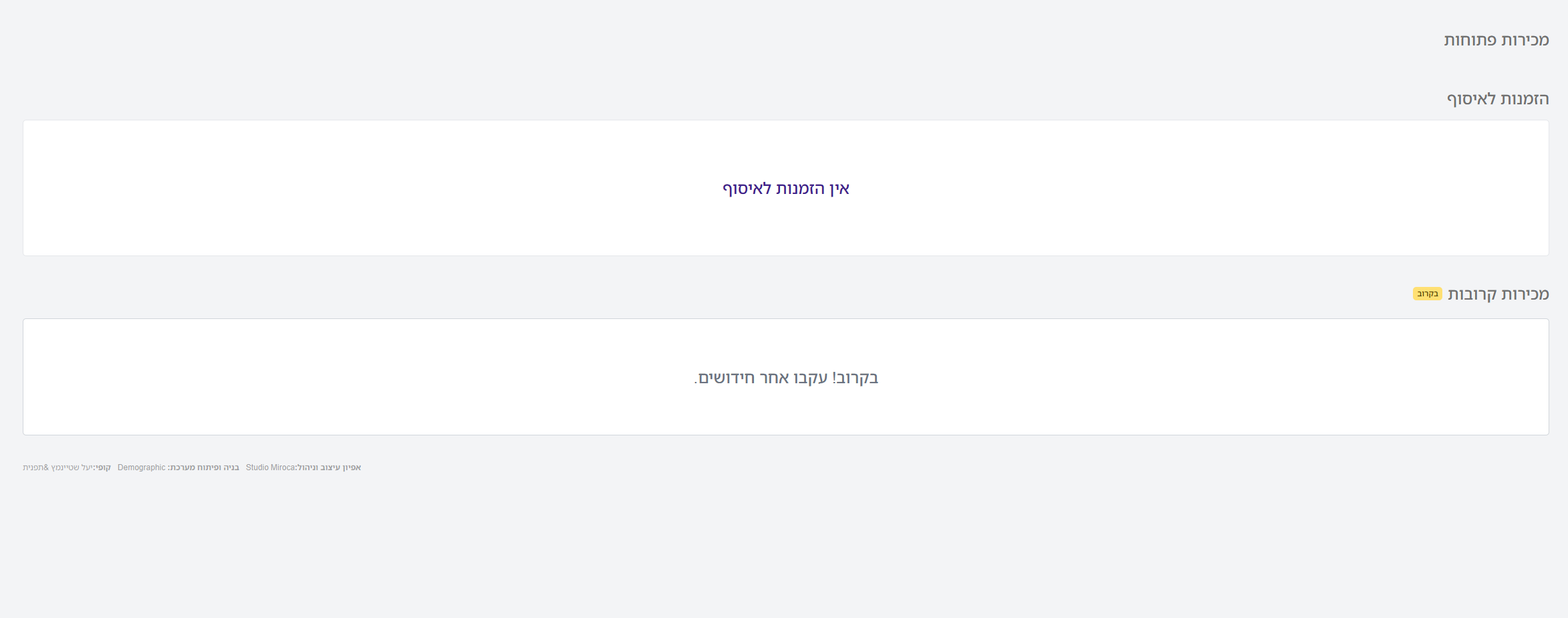Click the "מכירות פתוחות" page heading
This screenshot has width=1568, height=618.
[x=1496, y=40]
